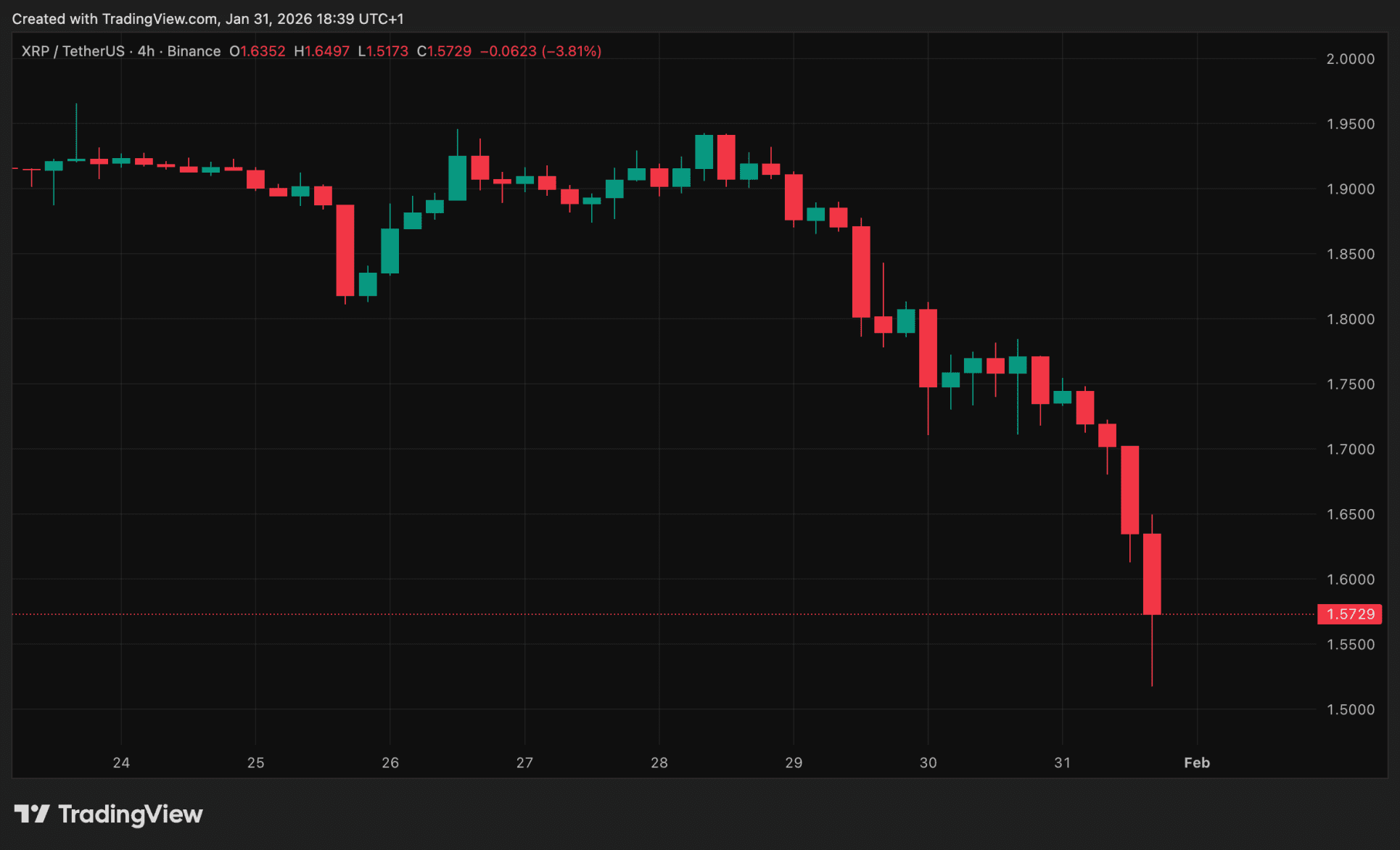This screenshot has height=850, width=1400.
Task: Click the Binance exchange label
Action: pos(194,51)
